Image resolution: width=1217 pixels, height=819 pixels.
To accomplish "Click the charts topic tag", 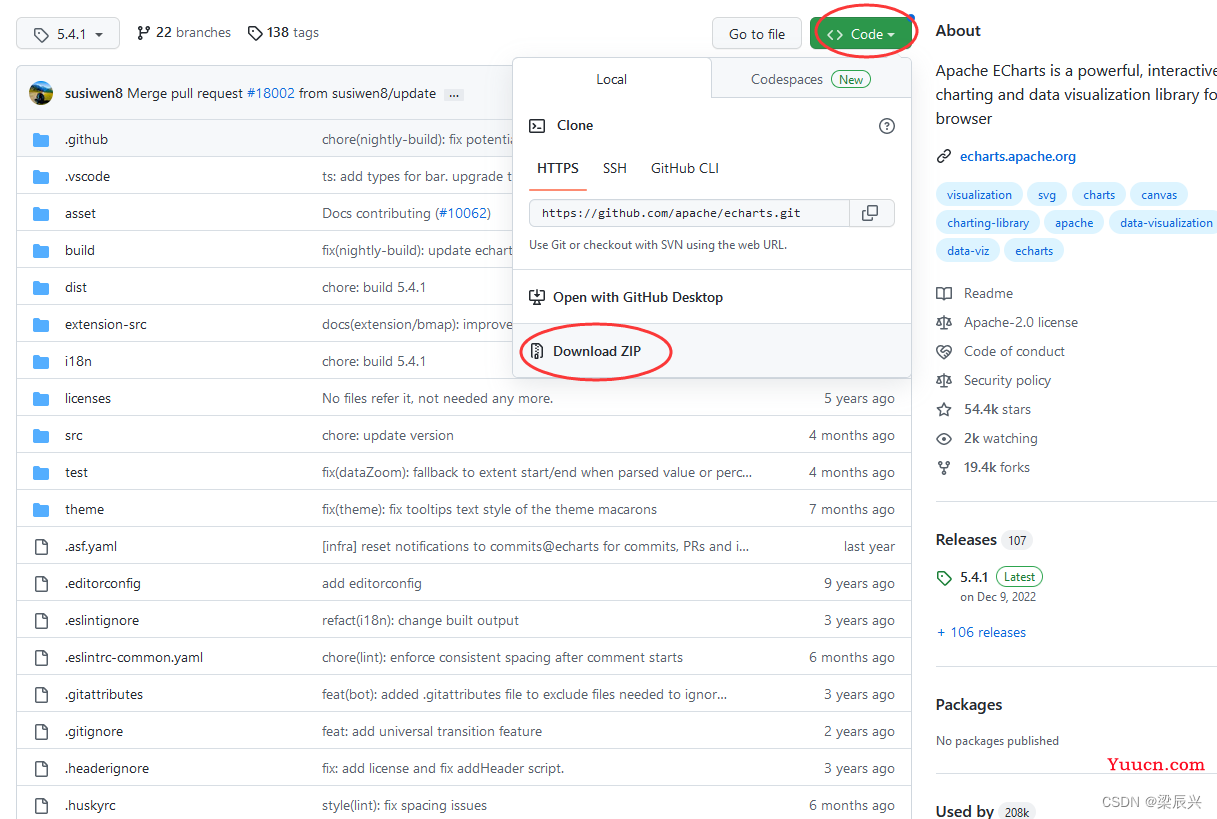I will [x=1099, y=195].
